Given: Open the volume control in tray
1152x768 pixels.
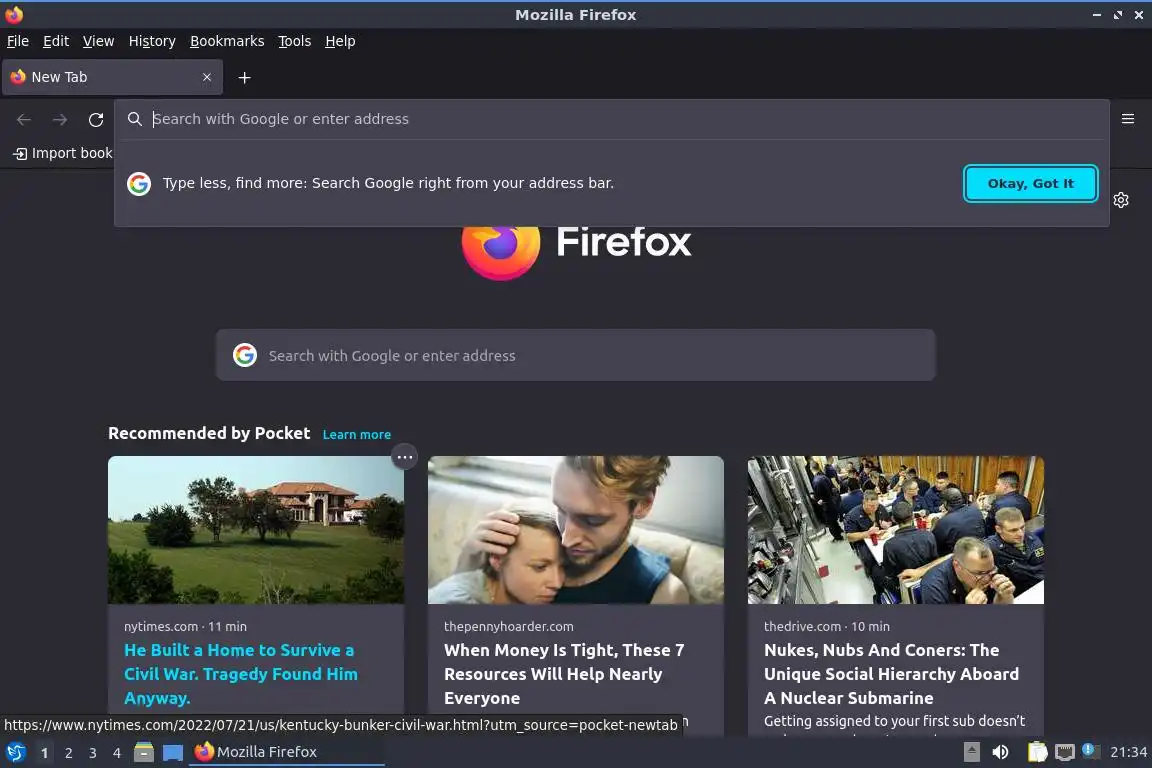Looking at the screenshot, I should click(x=1000, y=752).
